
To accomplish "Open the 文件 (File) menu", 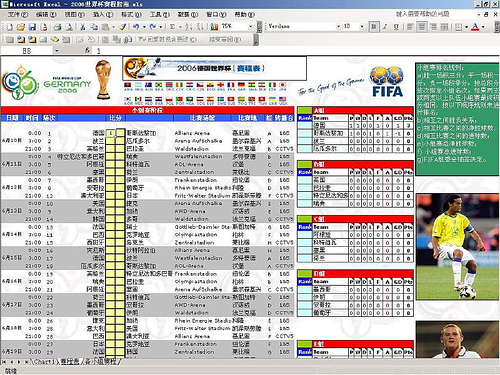I will [x=17, y=14].
